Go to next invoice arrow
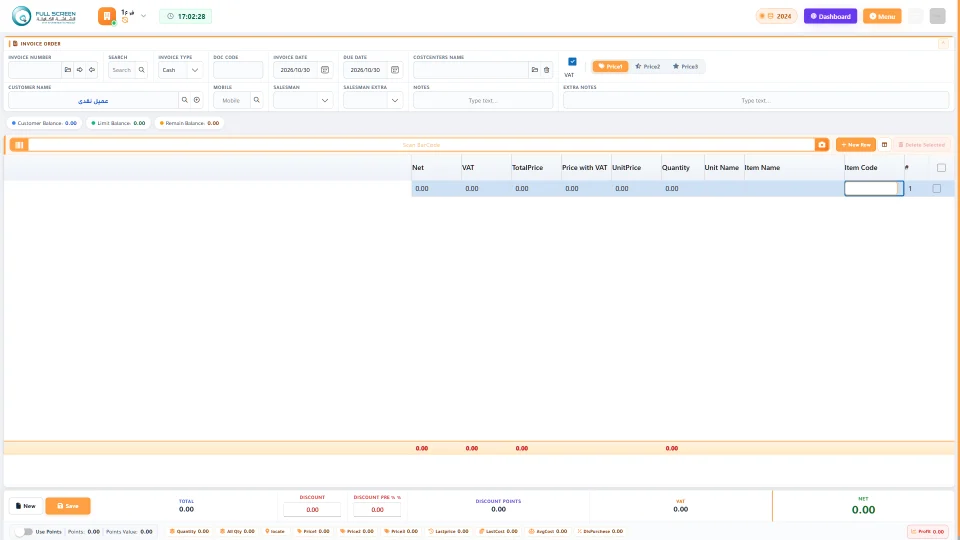The width and height of the screenshot is (960, 540). coord(80,70)
